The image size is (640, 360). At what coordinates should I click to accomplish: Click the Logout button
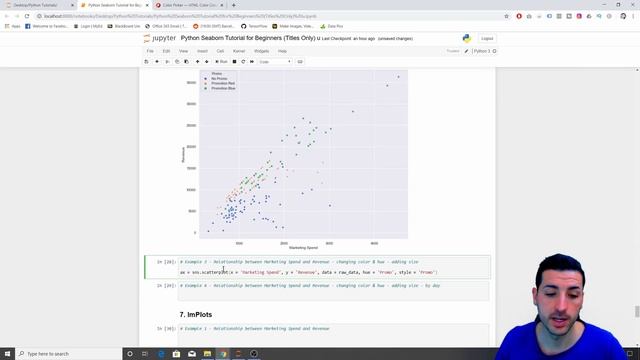[487, 38]
